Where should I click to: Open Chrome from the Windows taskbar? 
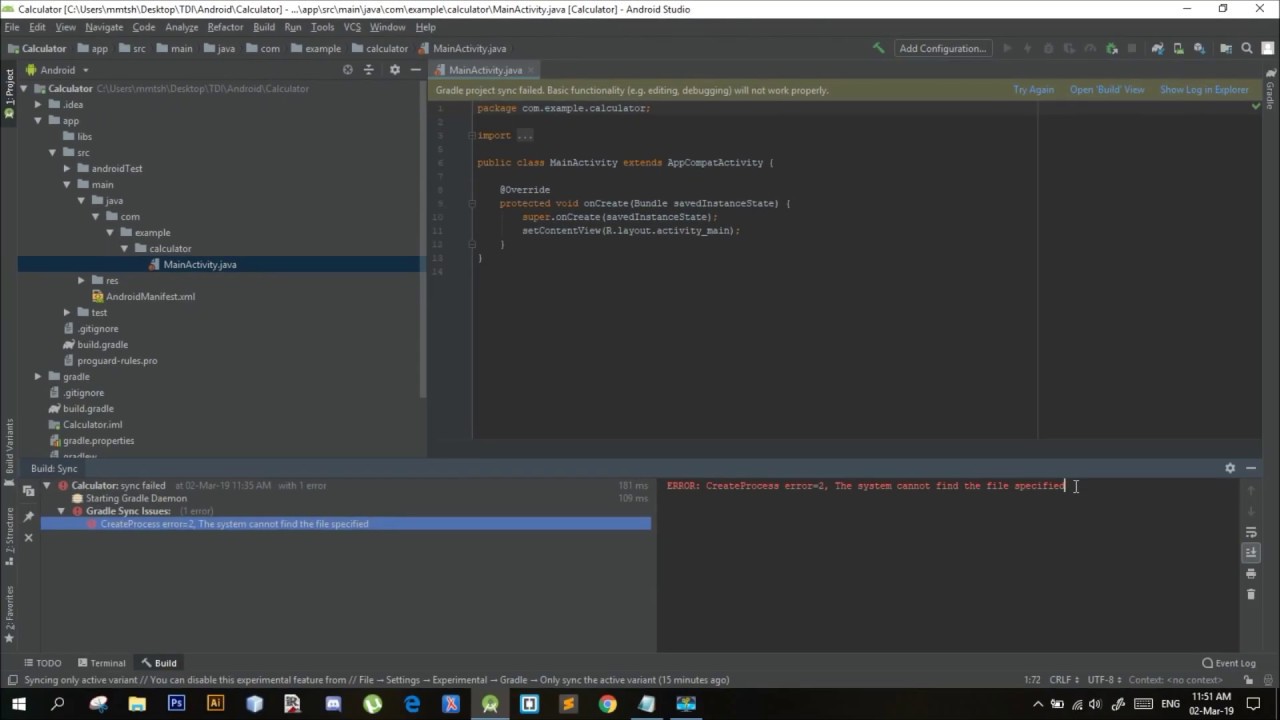607,704
